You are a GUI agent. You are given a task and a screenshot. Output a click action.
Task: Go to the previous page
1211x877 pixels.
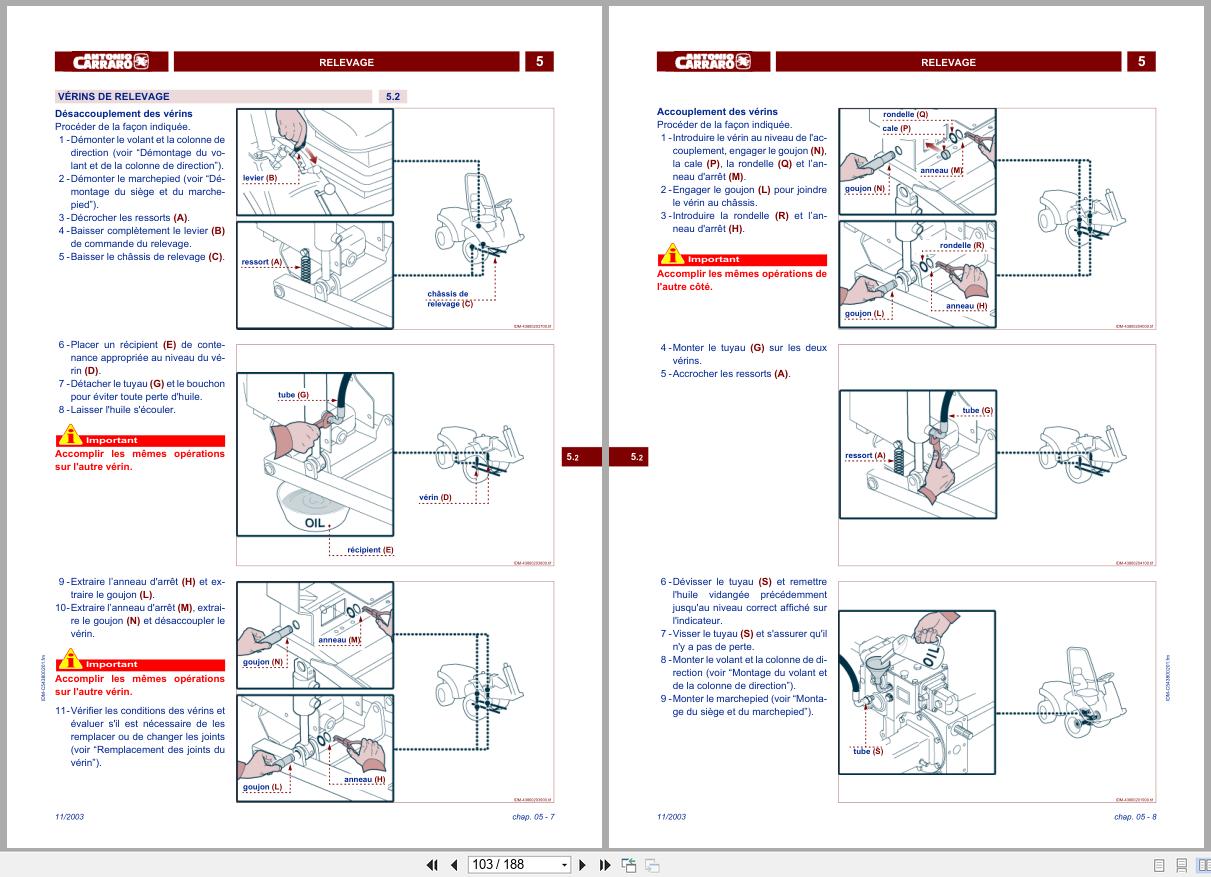point(454,865)
